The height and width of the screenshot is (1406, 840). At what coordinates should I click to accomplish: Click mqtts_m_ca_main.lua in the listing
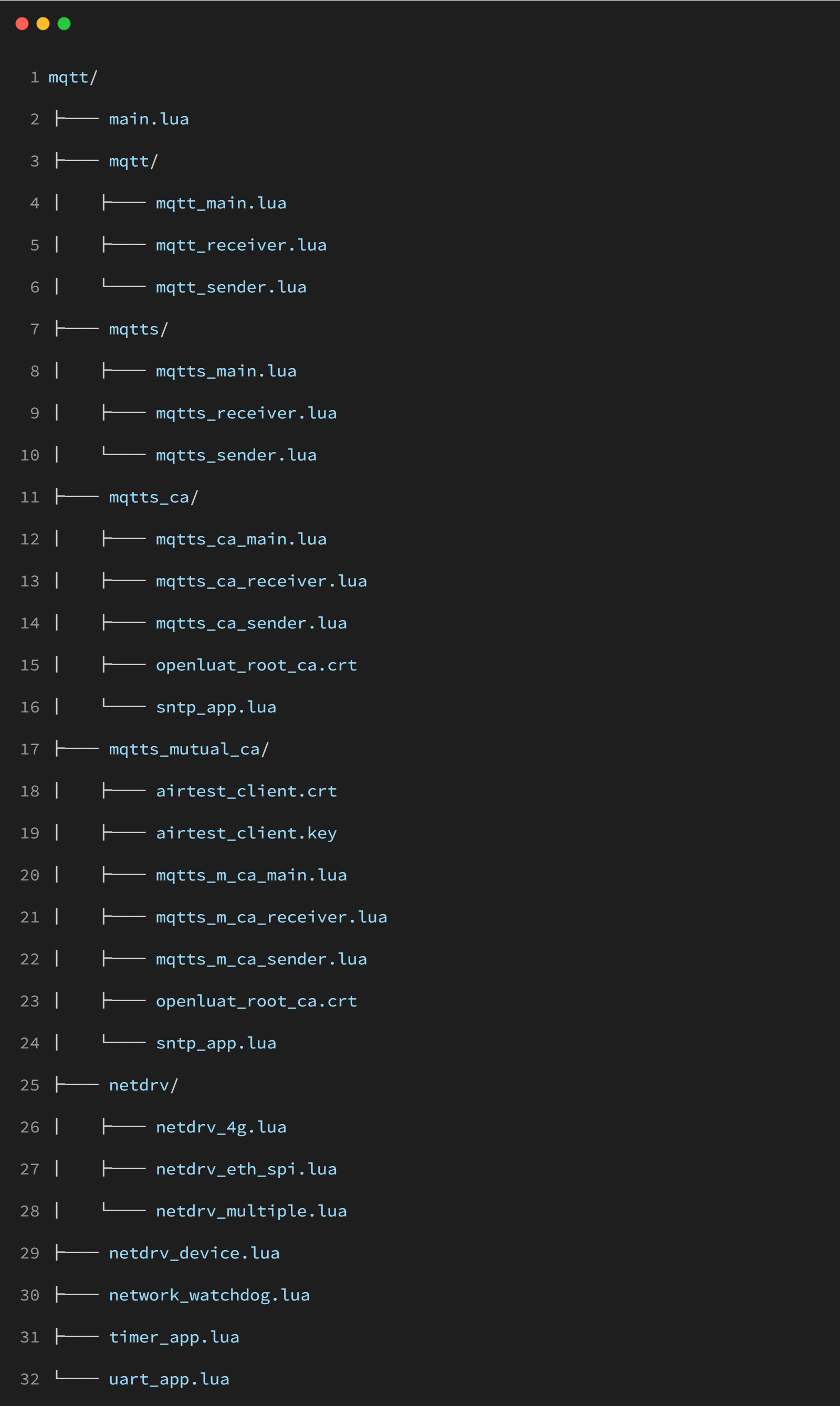click(251, 875)
